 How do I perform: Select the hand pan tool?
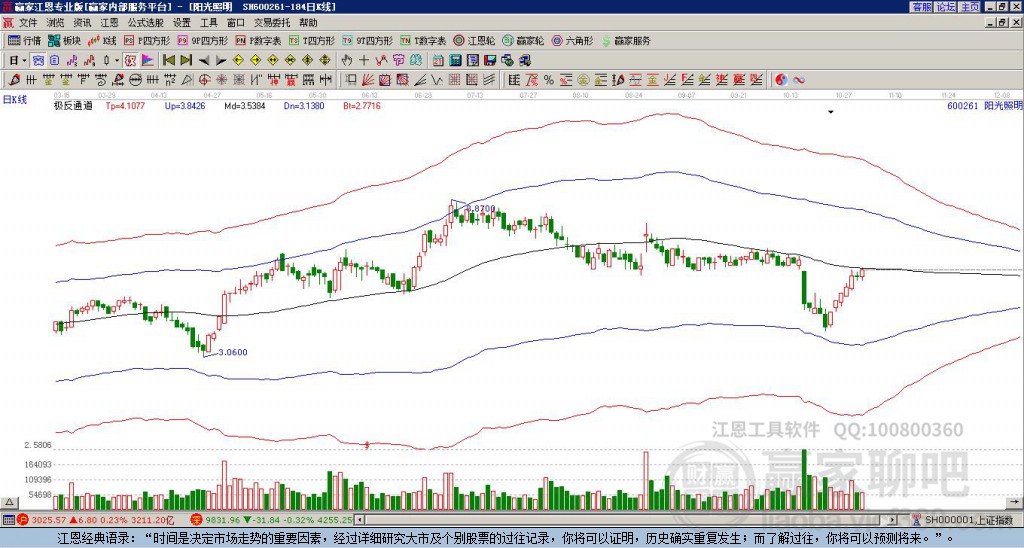point(347,61)
